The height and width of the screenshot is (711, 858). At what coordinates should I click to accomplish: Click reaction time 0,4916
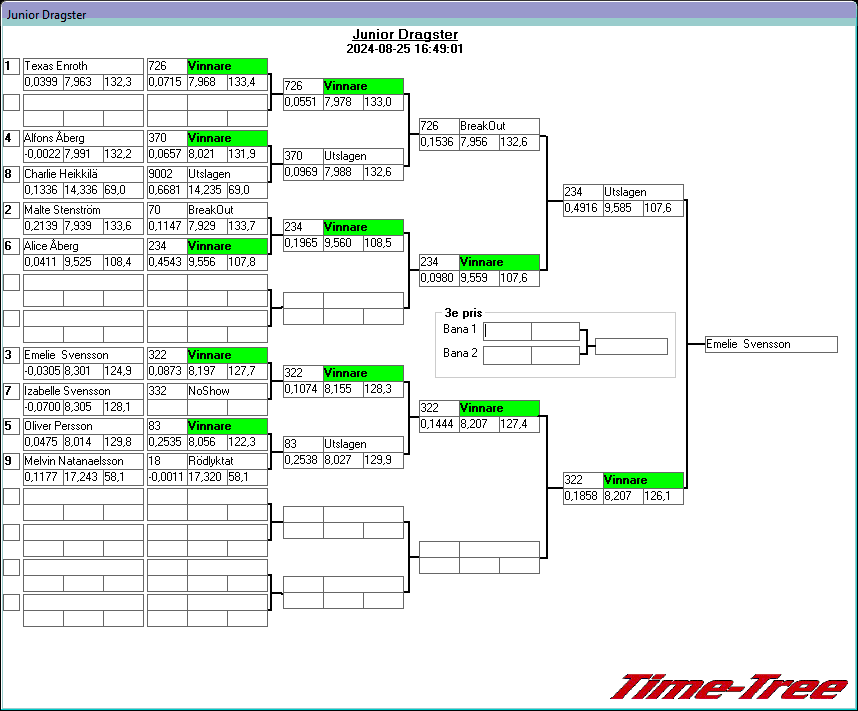click(583, 209)
